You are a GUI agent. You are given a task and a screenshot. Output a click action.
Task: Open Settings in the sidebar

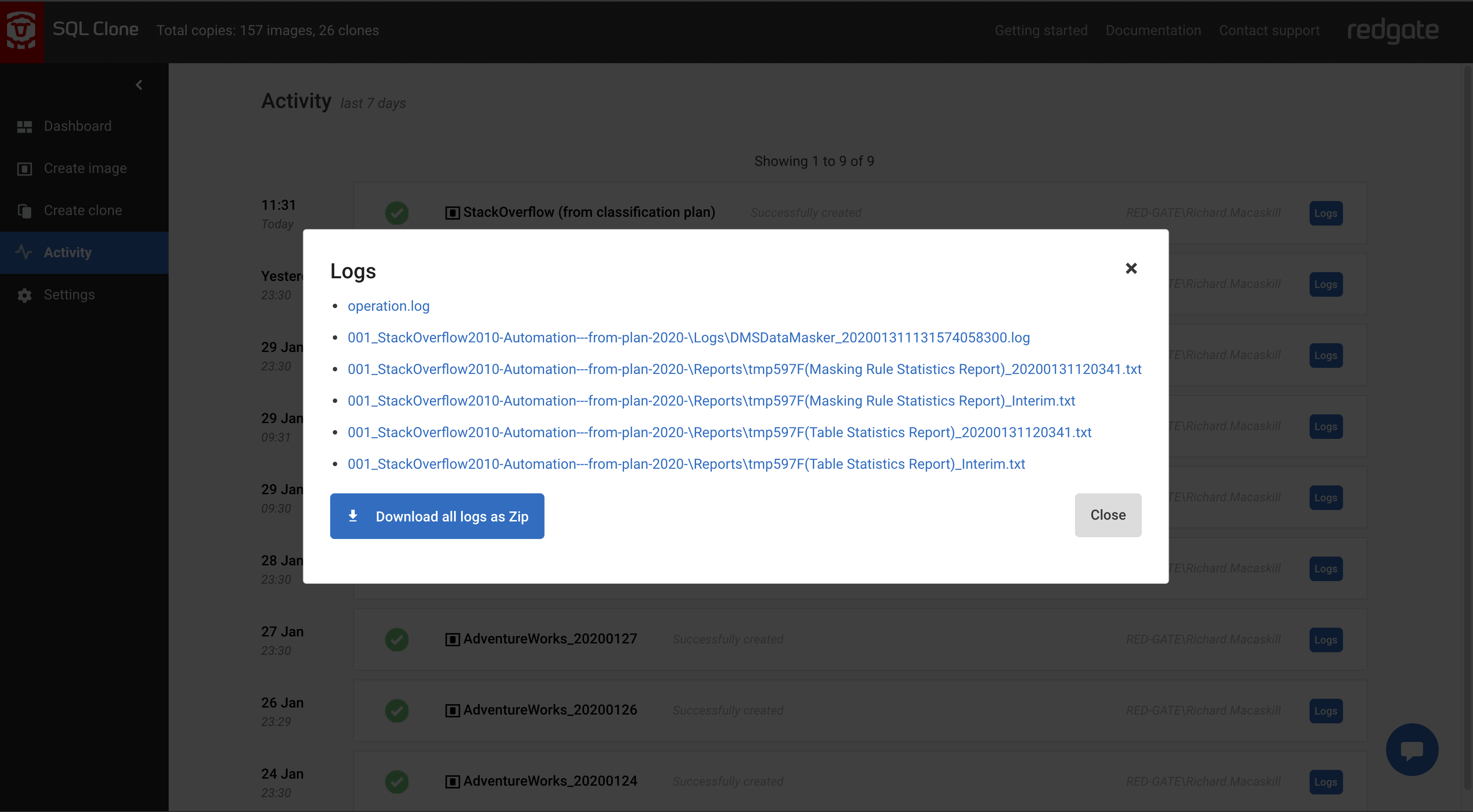[x=84, y=295]
